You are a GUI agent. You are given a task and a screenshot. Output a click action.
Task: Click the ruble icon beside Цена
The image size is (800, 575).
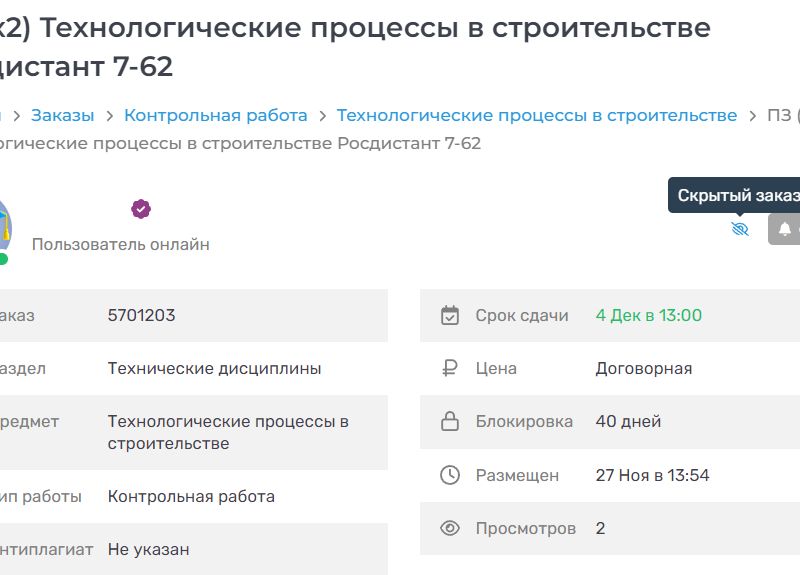450,369
